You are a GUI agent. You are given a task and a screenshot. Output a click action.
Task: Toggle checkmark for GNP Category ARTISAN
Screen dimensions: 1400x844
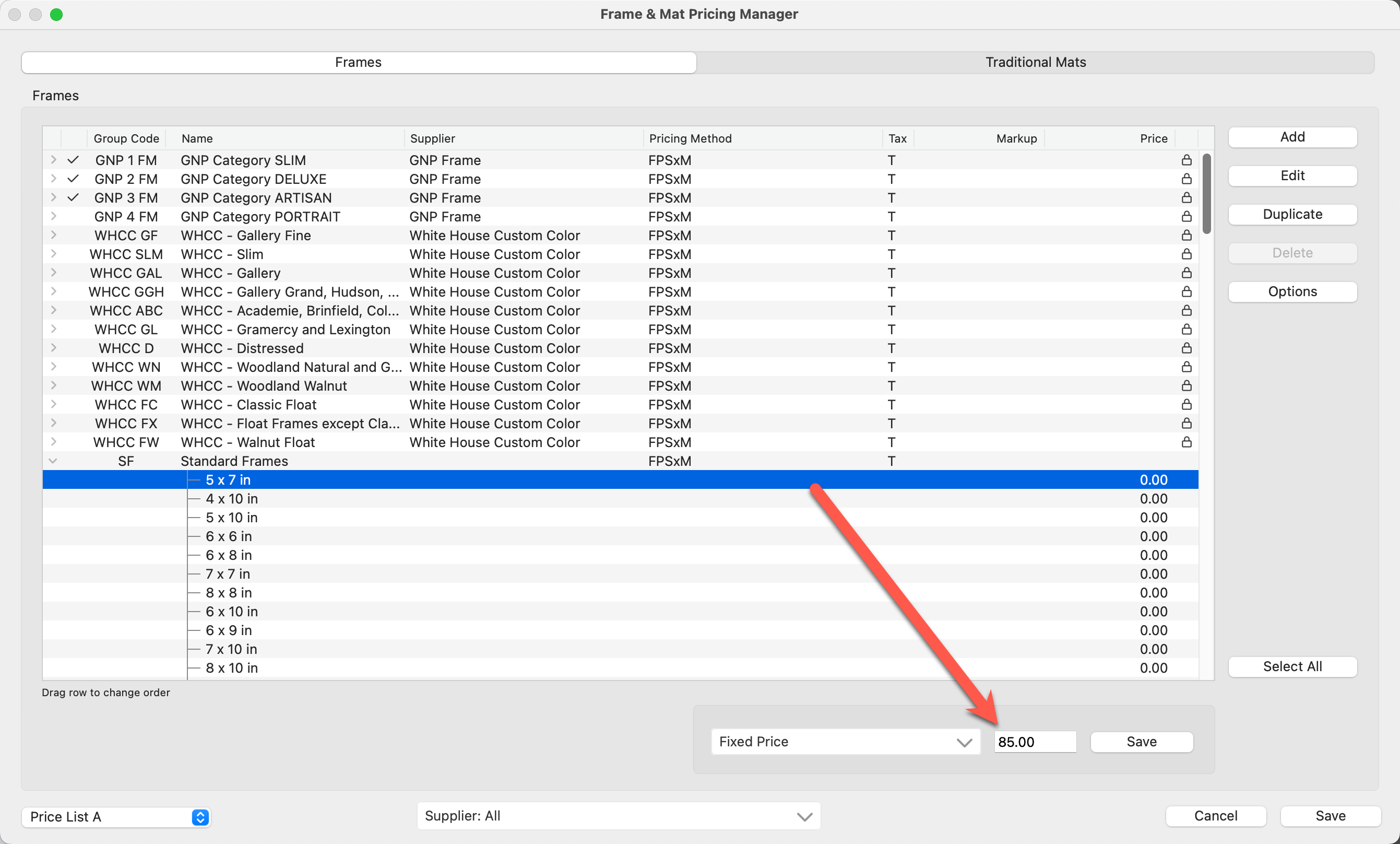[73, 198]
